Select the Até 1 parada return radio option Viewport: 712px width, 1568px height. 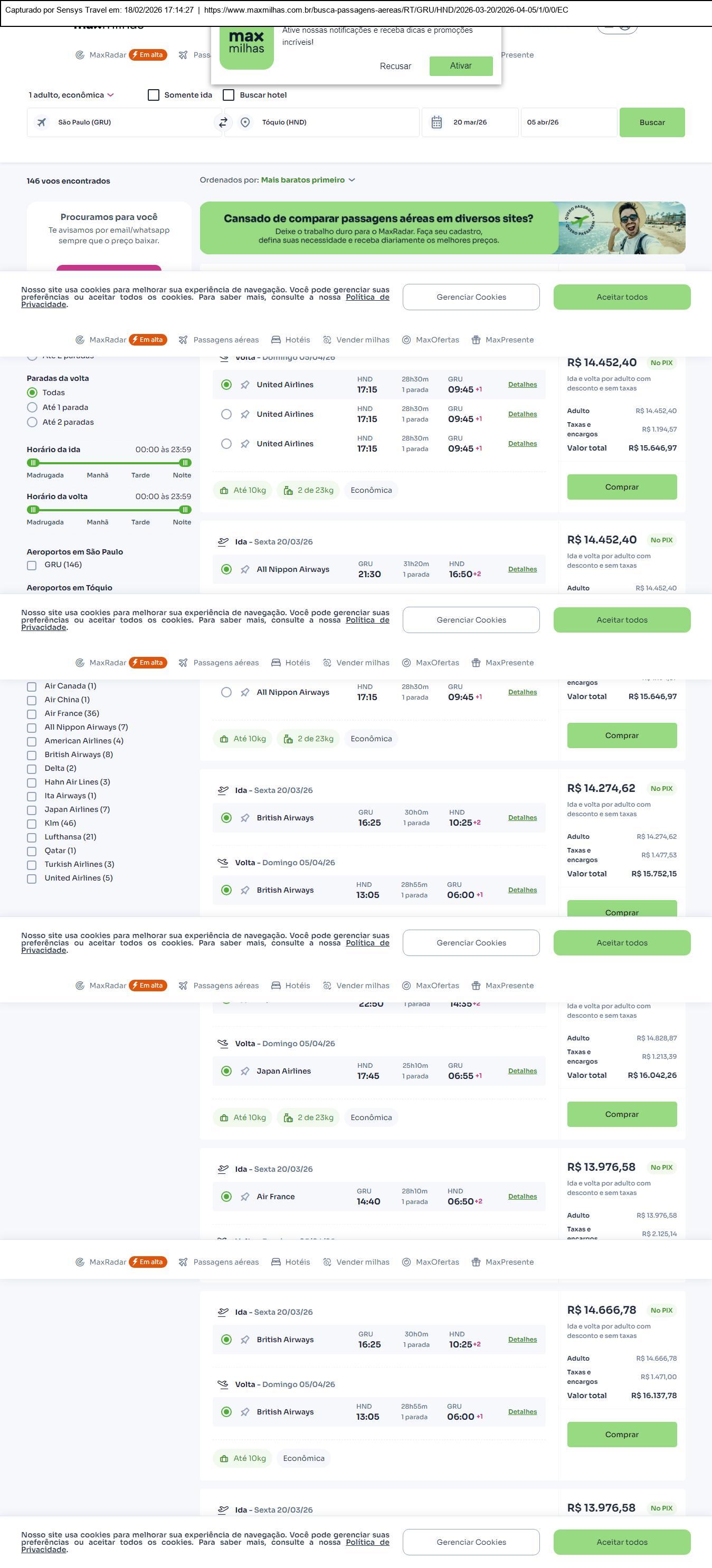[x=32, y=407]
